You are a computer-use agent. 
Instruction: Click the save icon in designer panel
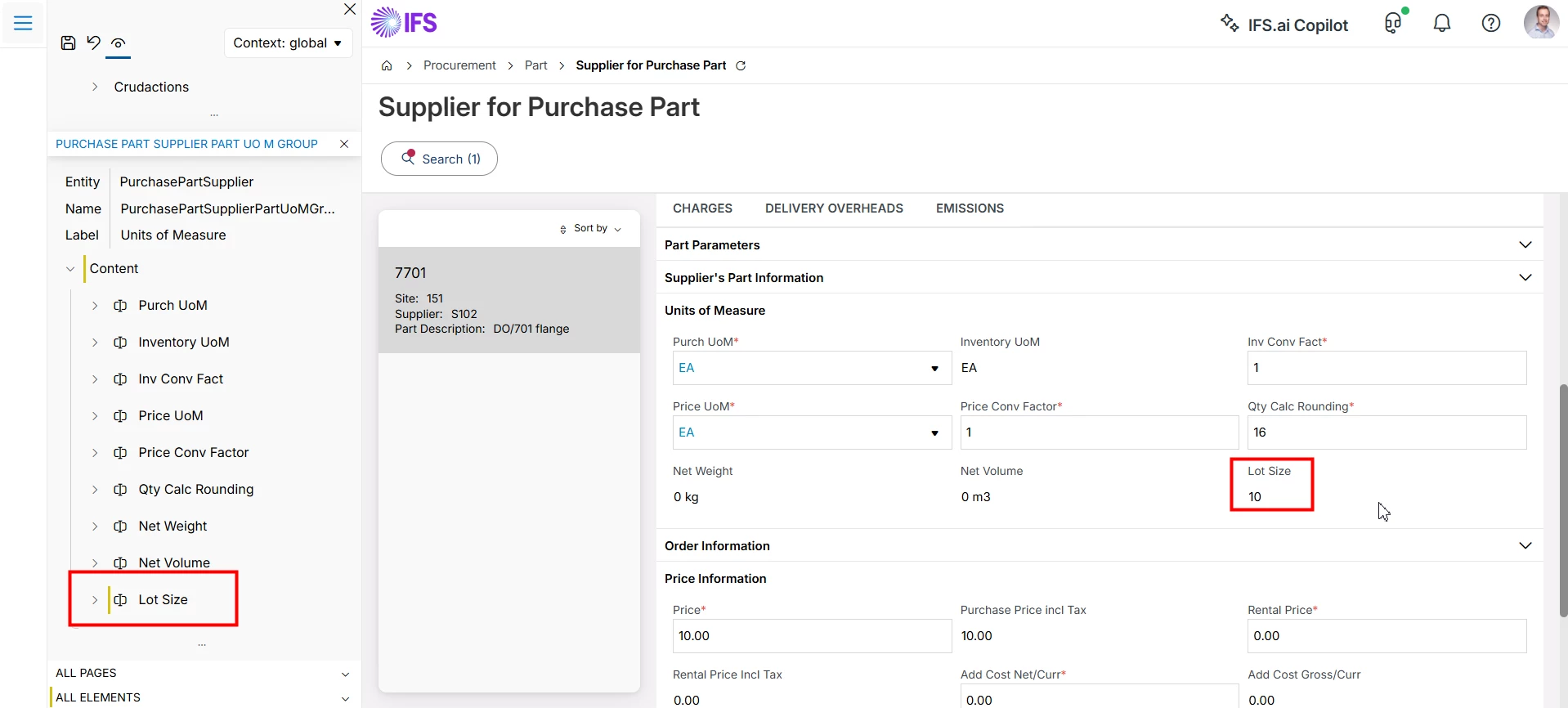[69, 43]
